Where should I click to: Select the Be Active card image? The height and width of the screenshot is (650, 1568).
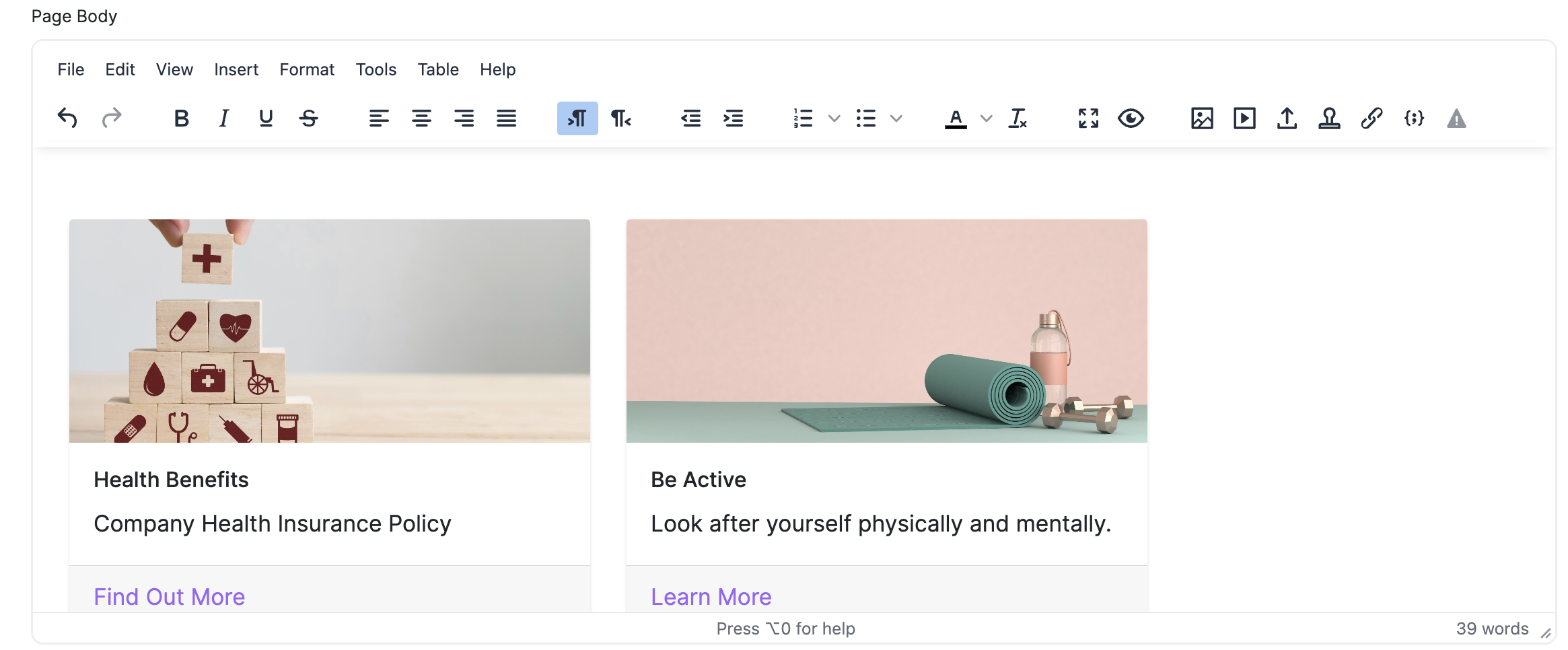coord(887,331)
